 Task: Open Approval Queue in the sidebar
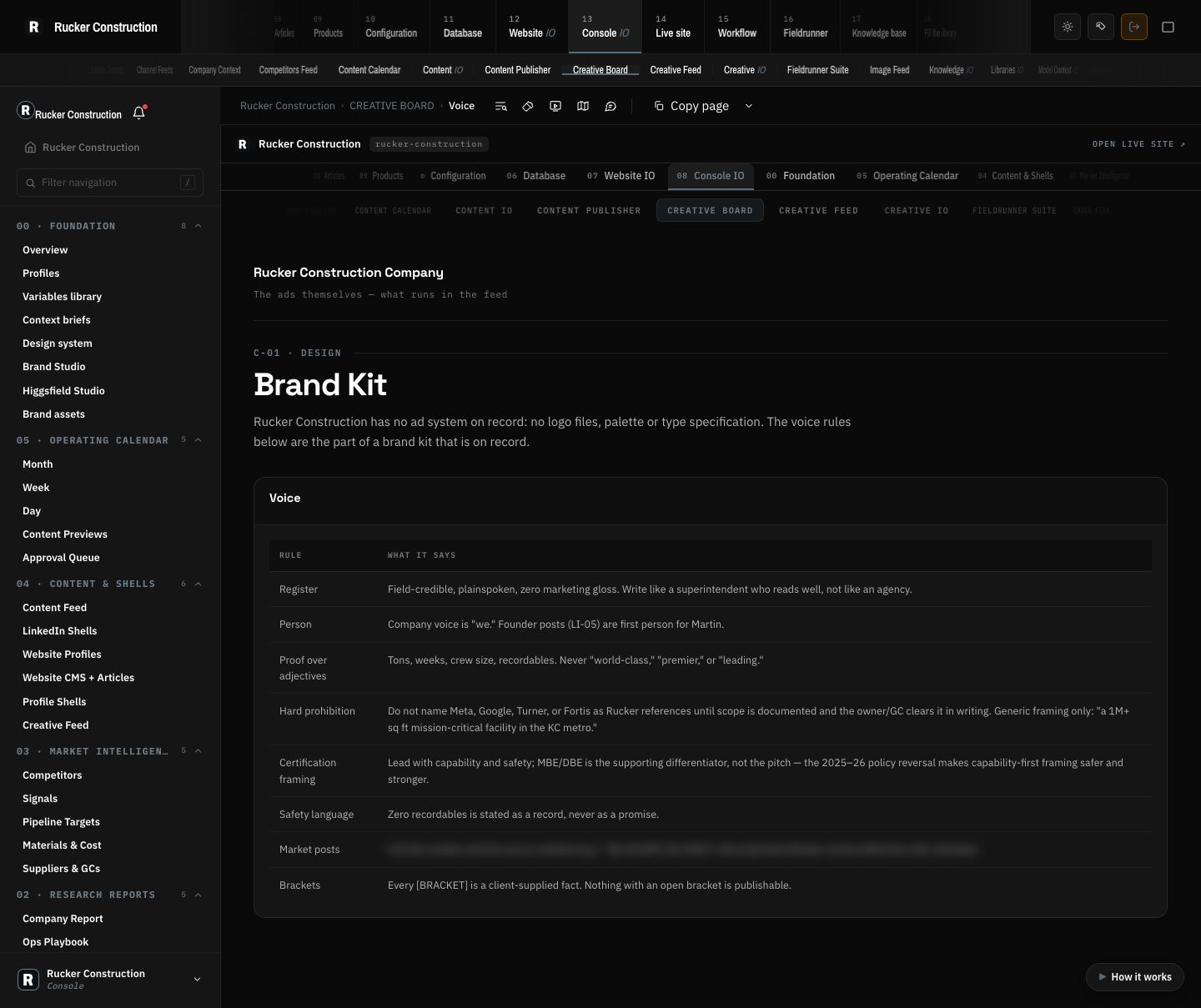[61, 558]
